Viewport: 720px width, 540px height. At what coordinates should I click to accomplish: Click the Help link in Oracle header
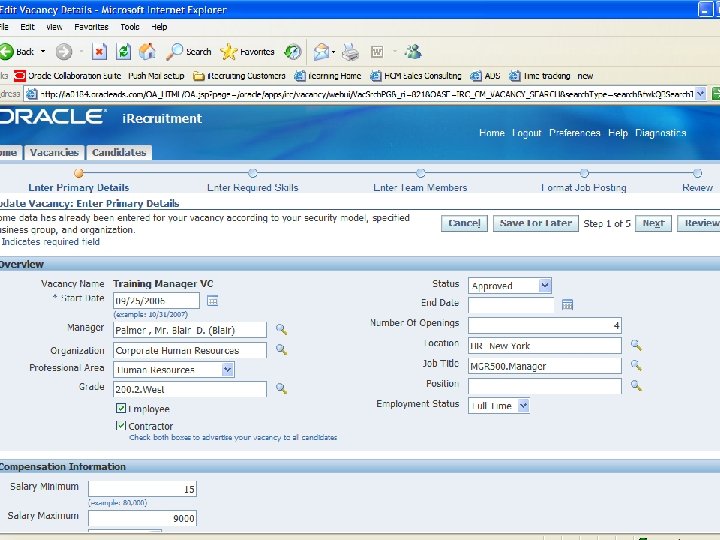[x=618, y=133]
